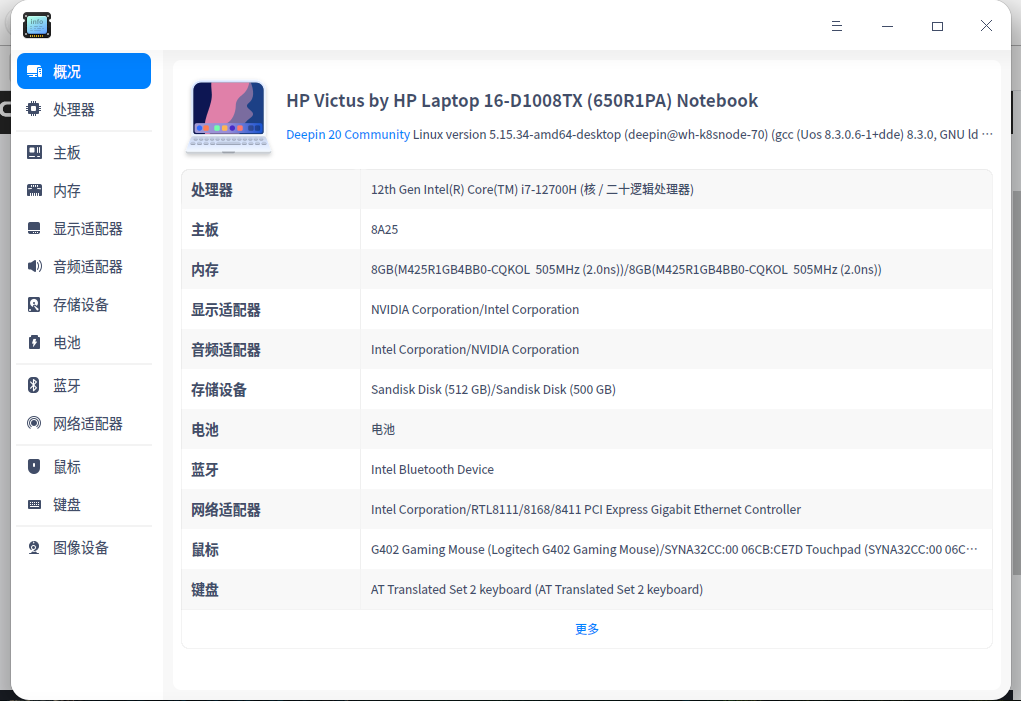
Task: Click the 主板 row label in table
Action: 204,230
